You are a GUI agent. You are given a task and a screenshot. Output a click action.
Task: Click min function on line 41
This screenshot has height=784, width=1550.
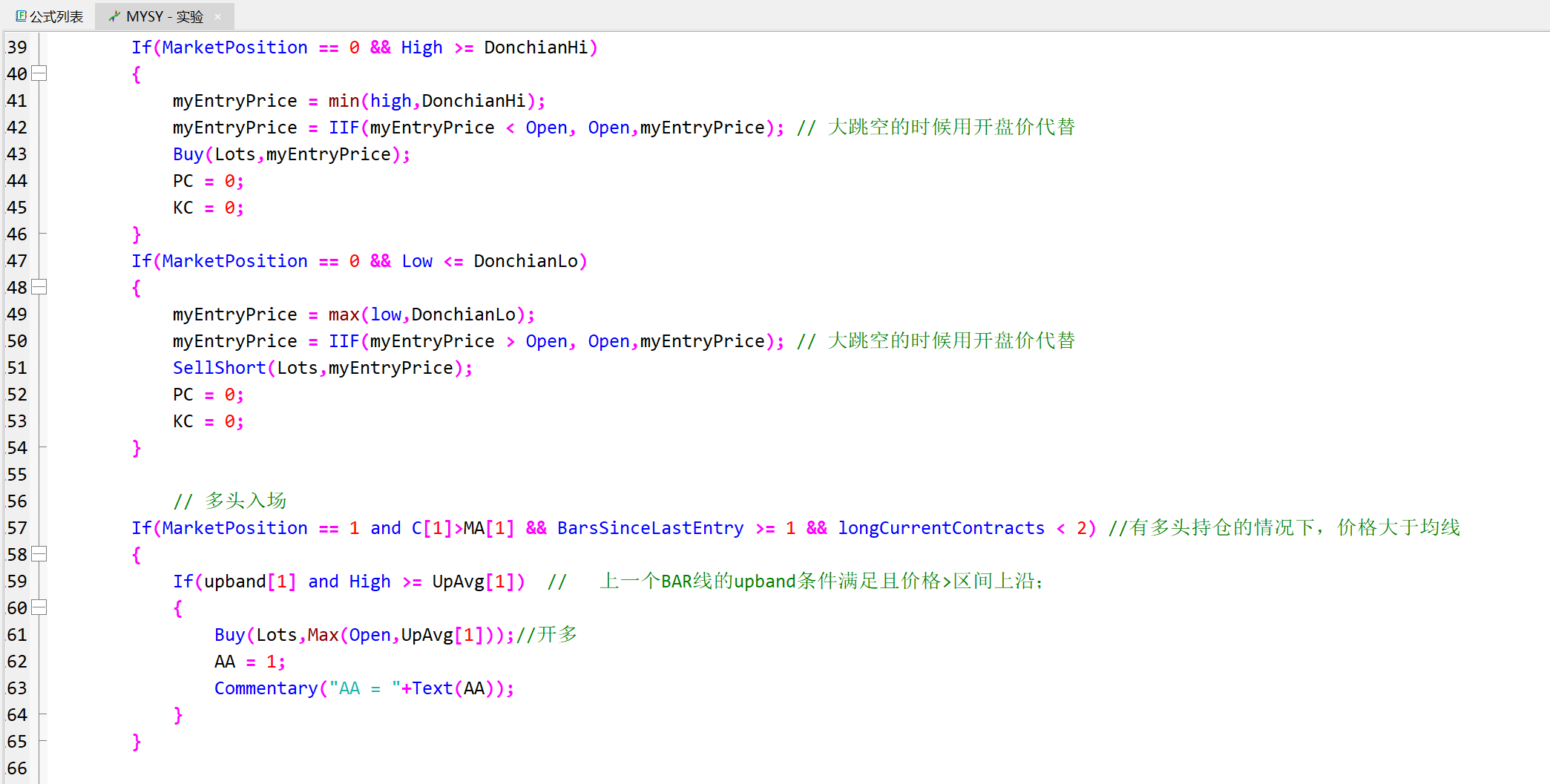(344, 101)
